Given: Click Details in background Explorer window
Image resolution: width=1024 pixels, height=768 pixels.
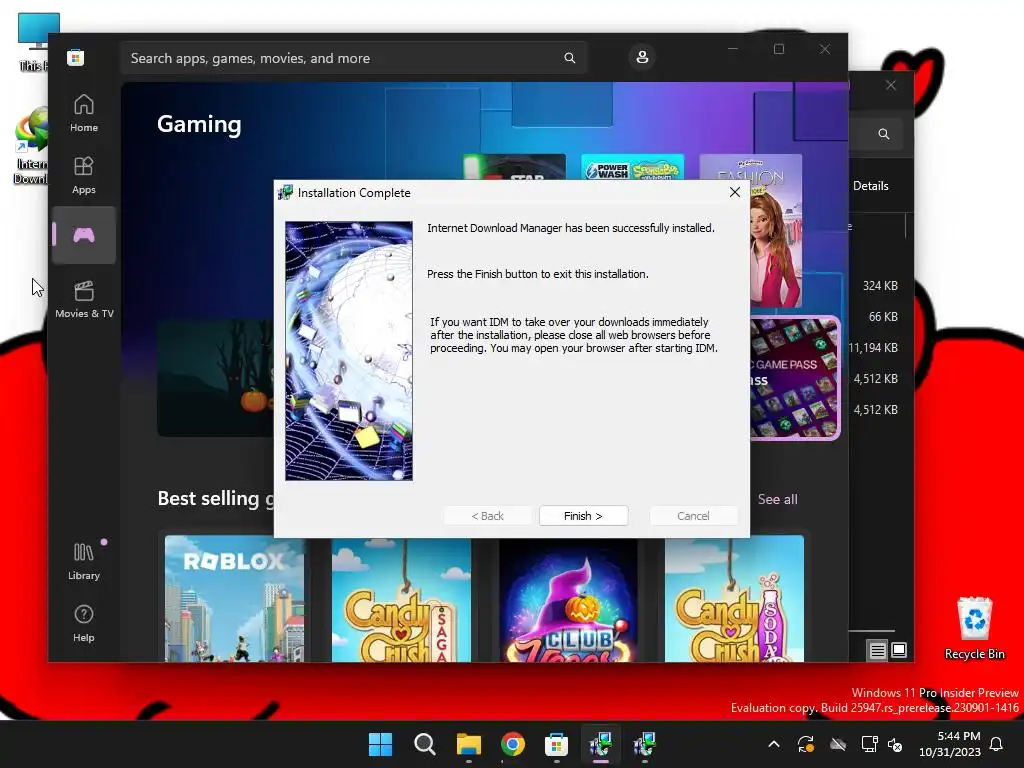Looking at the screenshot, I should pyautogui.click(x=871, y=185).
